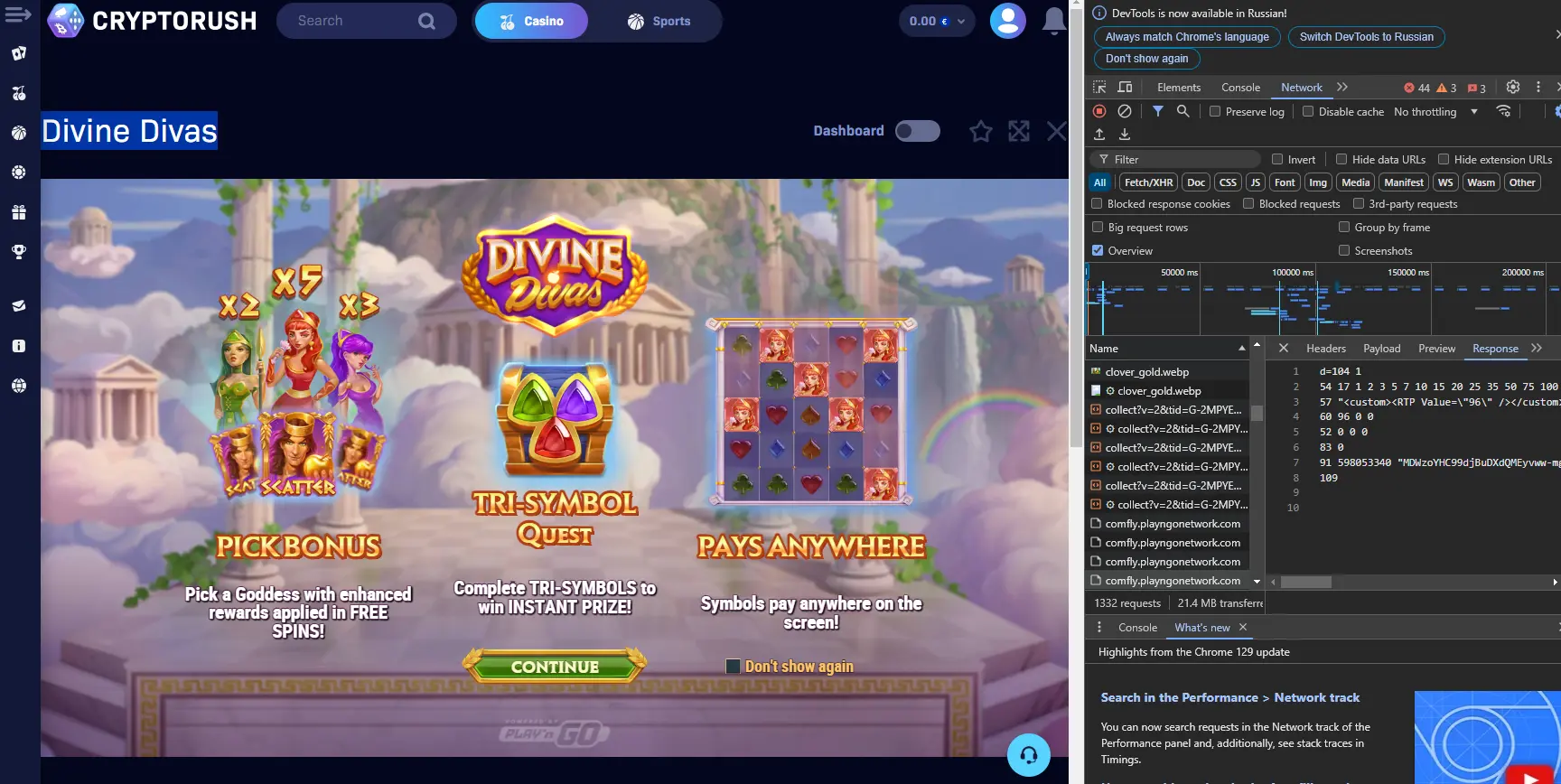Image resolution: width=1561 pixels, height=784 pixels.
Task: Enter fullscreen game mode
Action: pos(1019,132)
